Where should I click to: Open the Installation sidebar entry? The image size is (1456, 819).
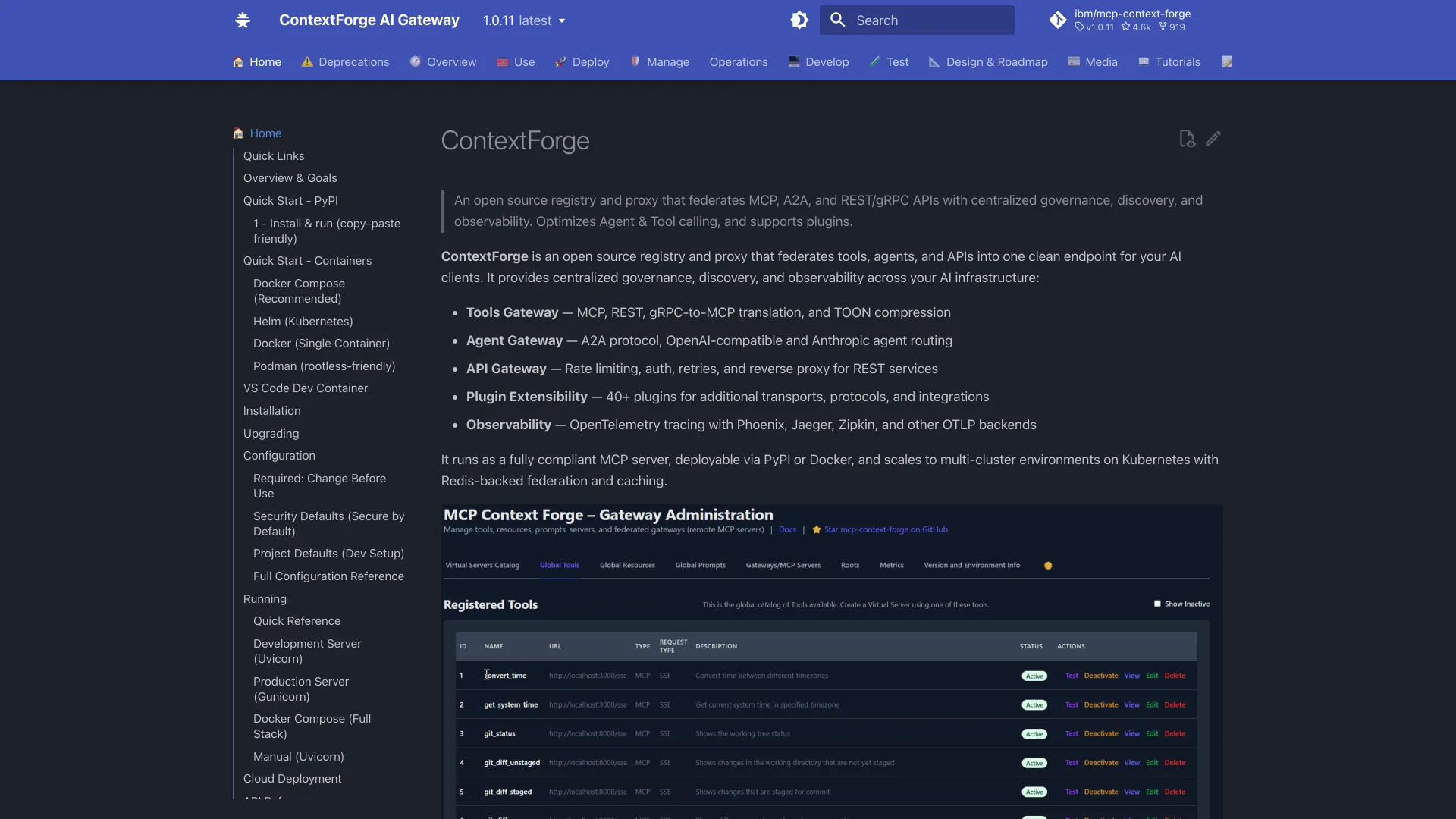click(271, 411)
